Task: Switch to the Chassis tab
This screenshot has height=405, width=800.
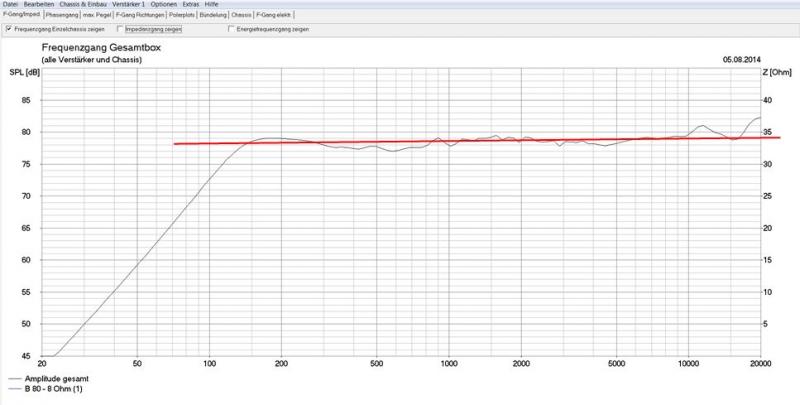Action: [x=241, y=15]
